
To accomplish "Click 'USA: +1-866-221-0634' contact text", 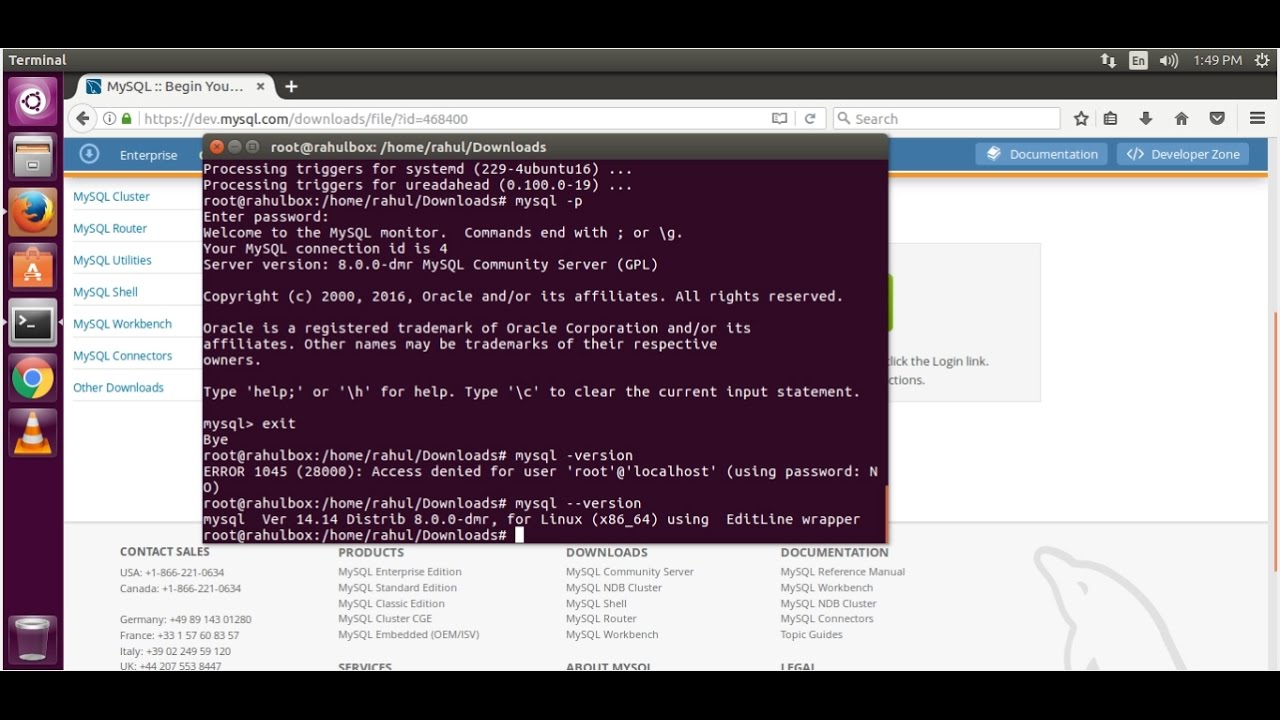I will [172, 573].
